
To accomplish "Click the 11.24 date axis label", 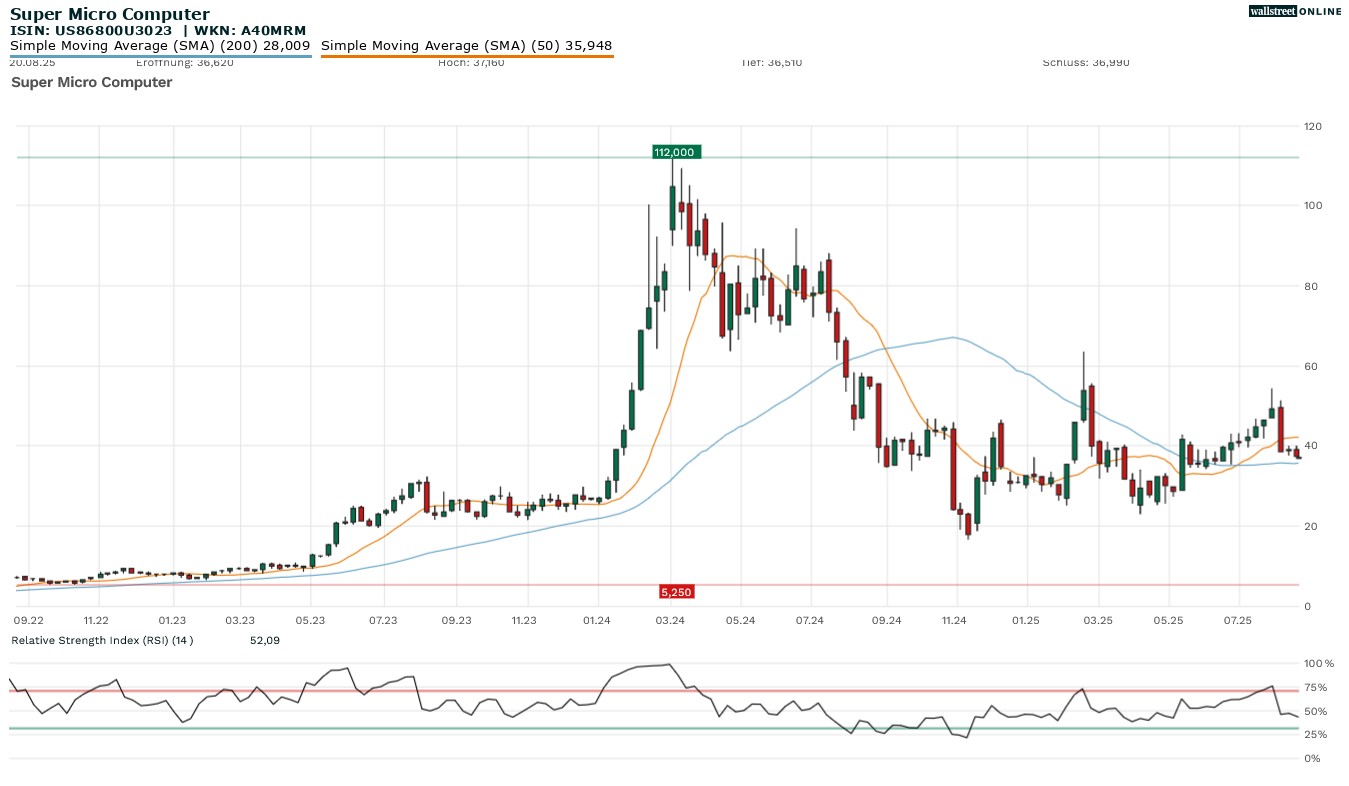I will point(955,620).
